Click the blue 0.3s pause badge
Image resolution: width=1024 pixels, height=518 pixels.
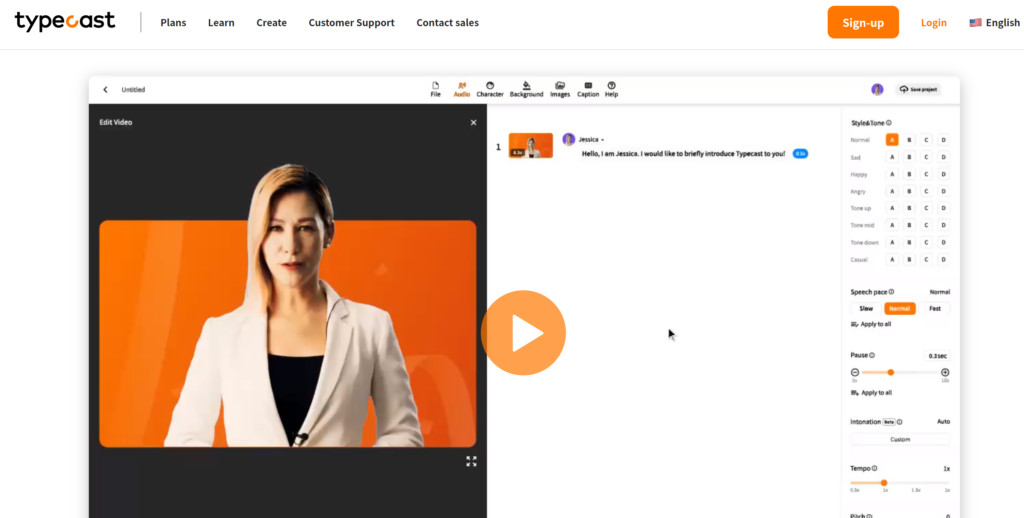(x=800, y=154)
